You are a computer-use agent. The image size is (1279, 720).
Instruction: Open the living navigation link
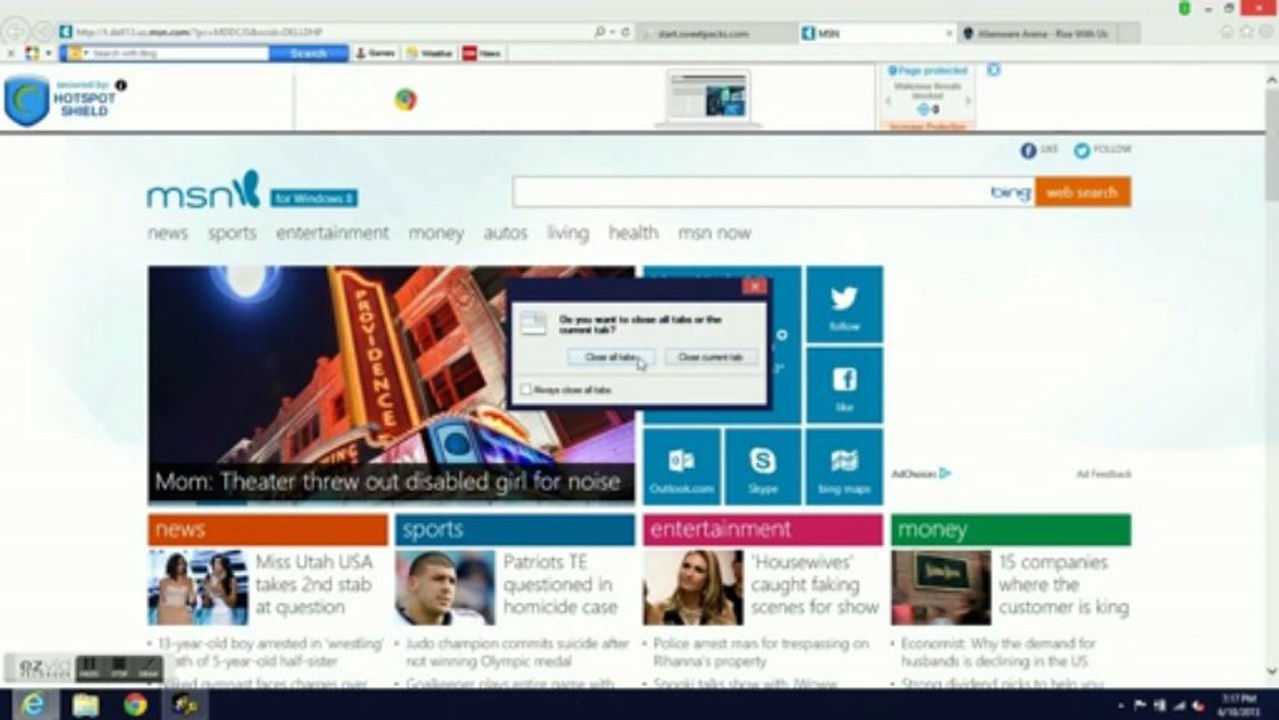pyautogui.click(x=568, y=233)
